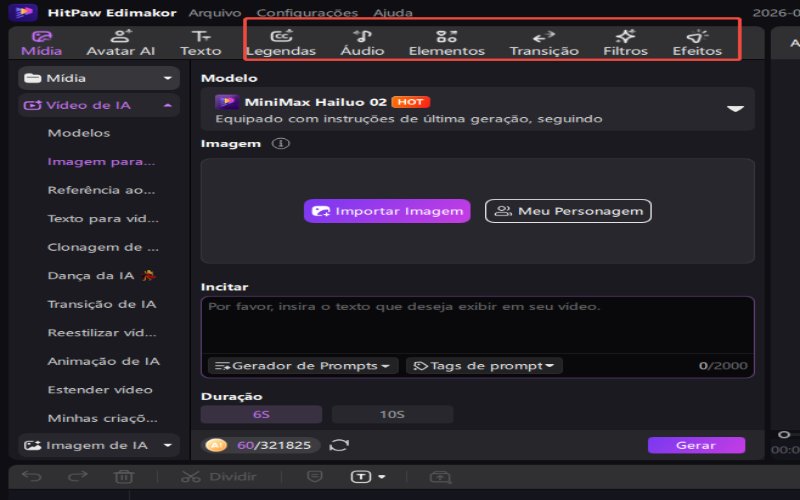Select the Minhas criaçõ... item
800x500 pixels.
pyautogui.click(x=103, y=419)
